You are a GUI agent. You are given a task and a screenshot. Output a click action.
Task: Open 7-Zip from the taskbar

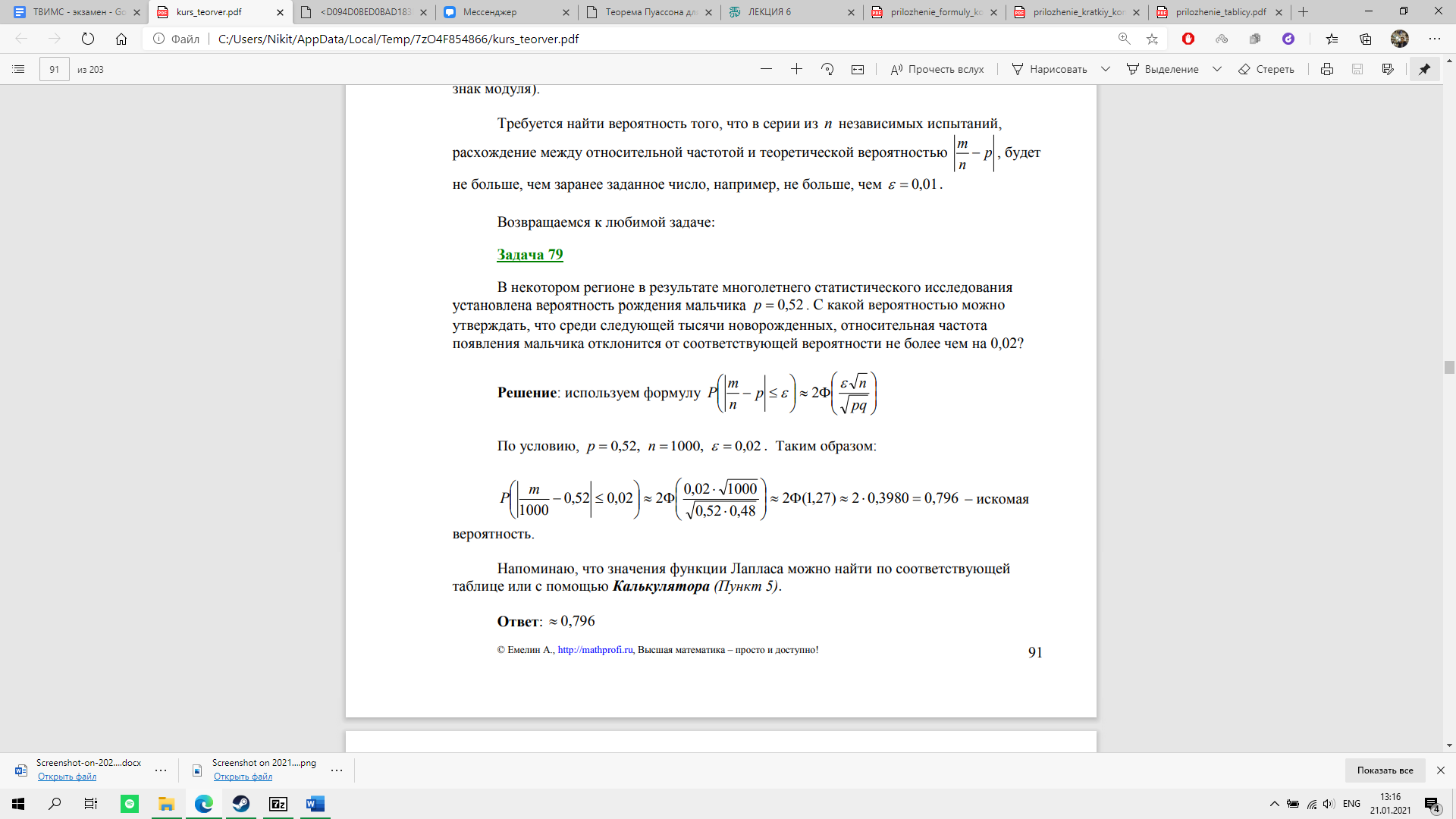(278, 804)
